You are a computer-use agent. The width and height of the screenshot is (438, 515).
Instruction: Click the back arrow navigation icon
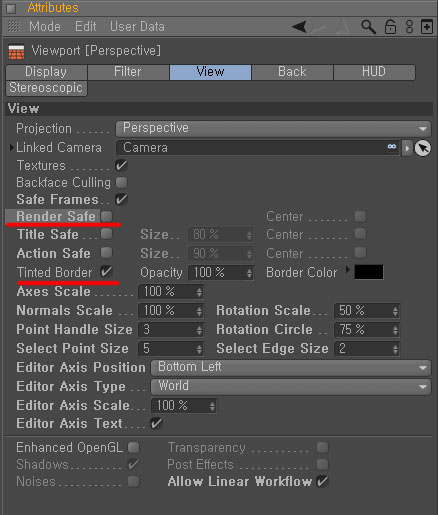click(299, 27)
